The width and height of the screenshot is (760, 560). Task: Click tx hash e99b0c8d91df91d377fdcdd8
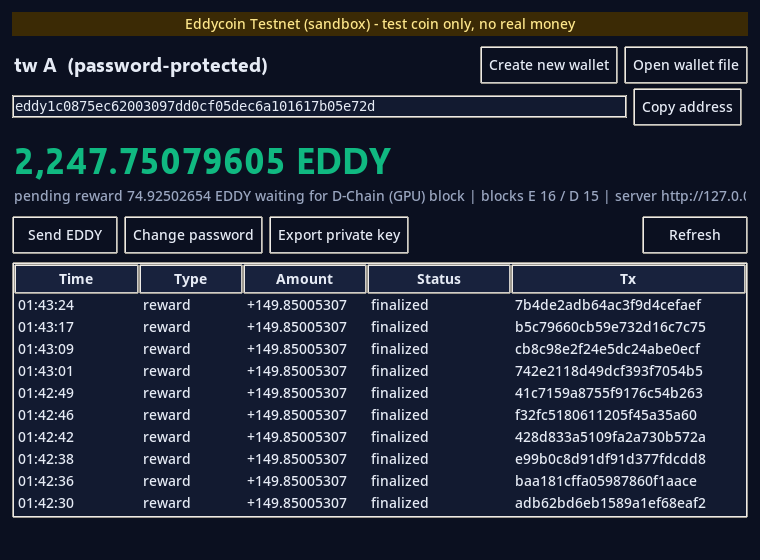click(610, 459)
